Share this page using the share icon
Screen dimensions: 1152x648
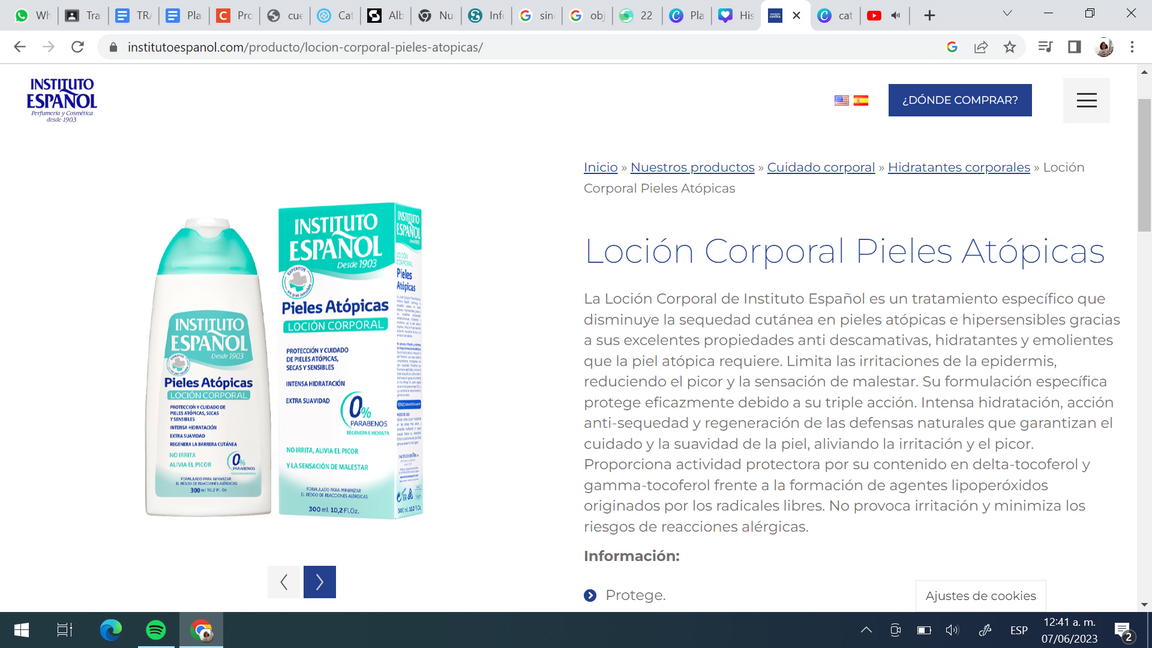click(x=981, y=47)
